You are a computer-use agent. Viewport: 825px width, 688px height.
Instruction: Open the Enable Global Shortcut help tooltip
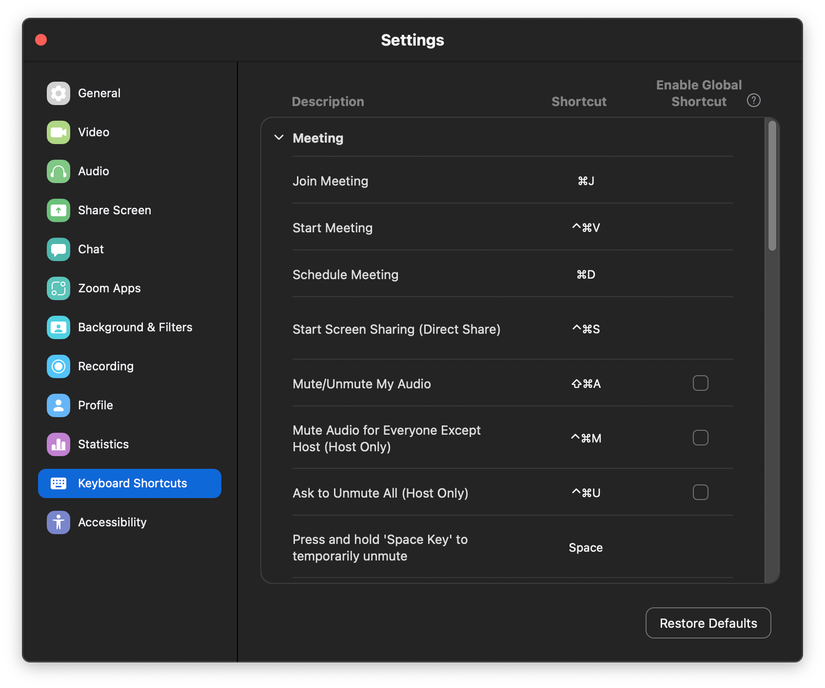pos(753,100)
